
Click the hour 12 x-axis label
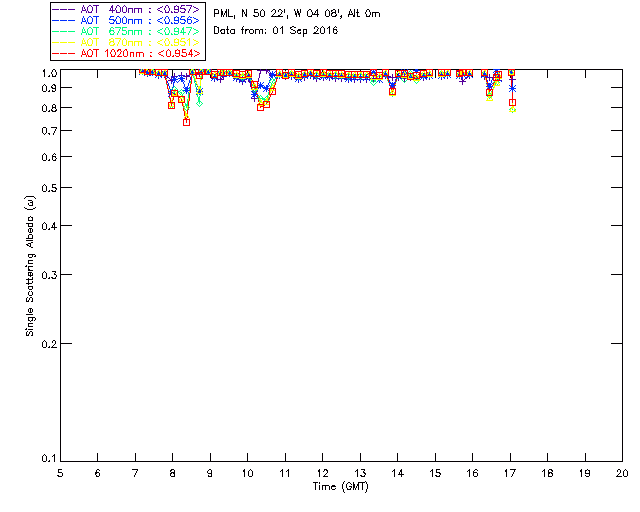point(322,473)
